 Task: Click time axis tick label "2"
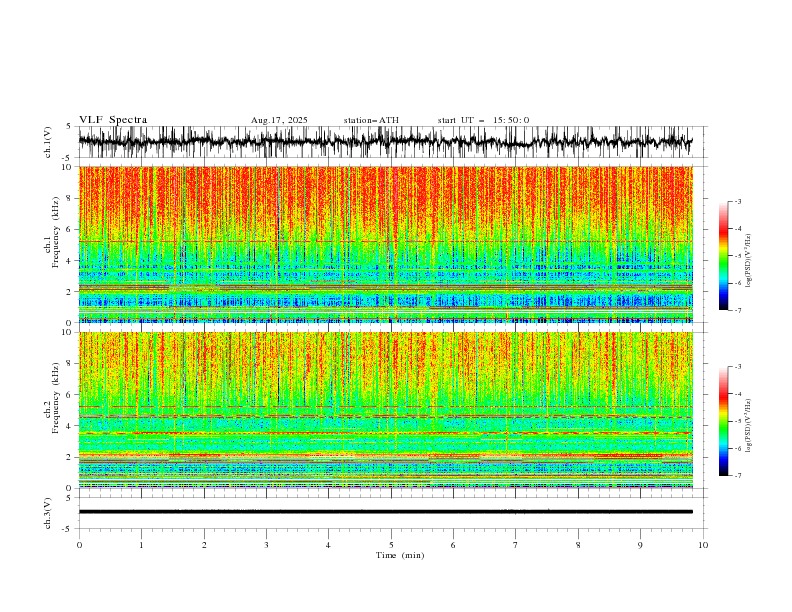tap(204, 545)
